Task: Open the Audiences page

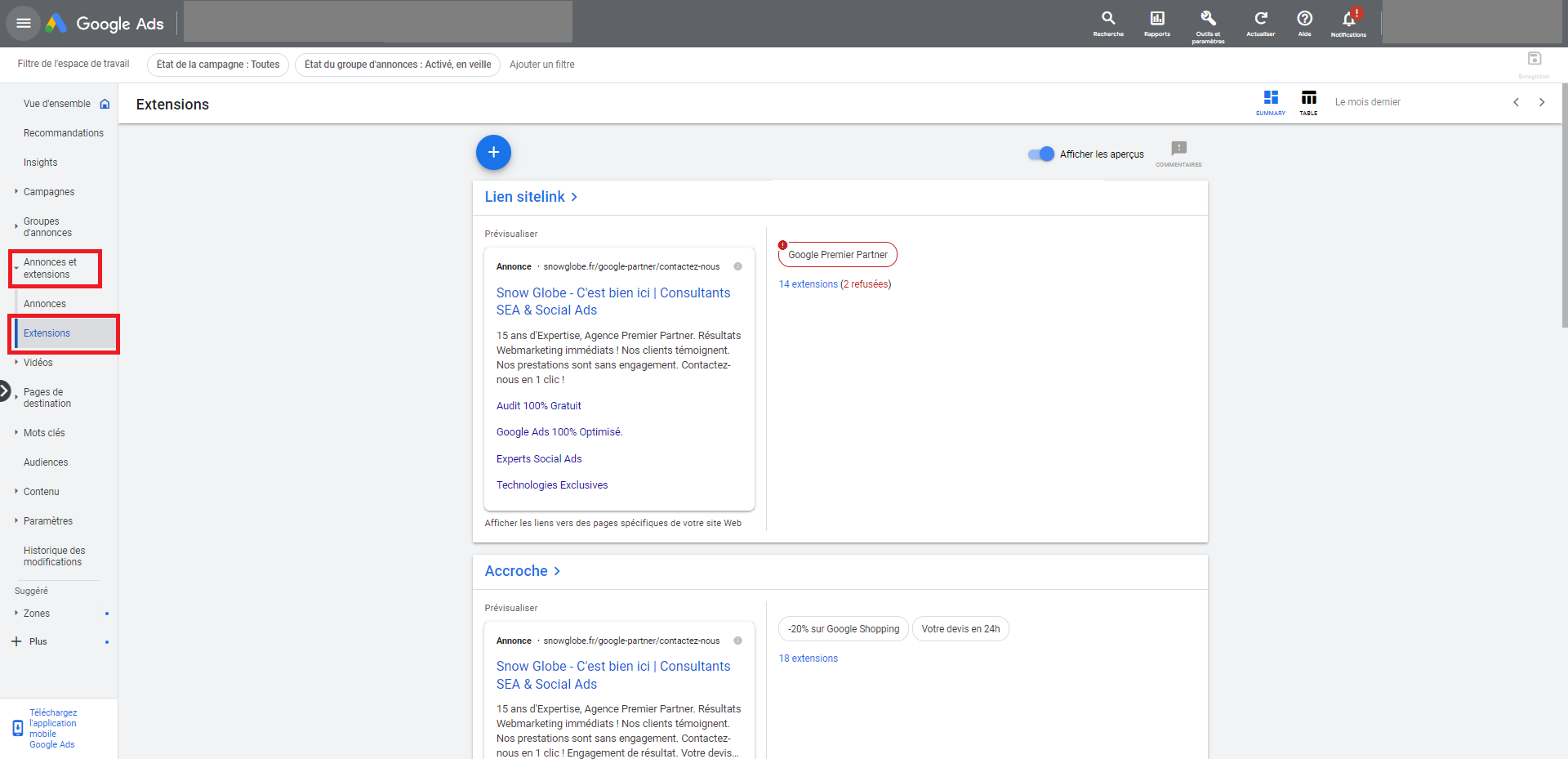Action: pos(46,462)
